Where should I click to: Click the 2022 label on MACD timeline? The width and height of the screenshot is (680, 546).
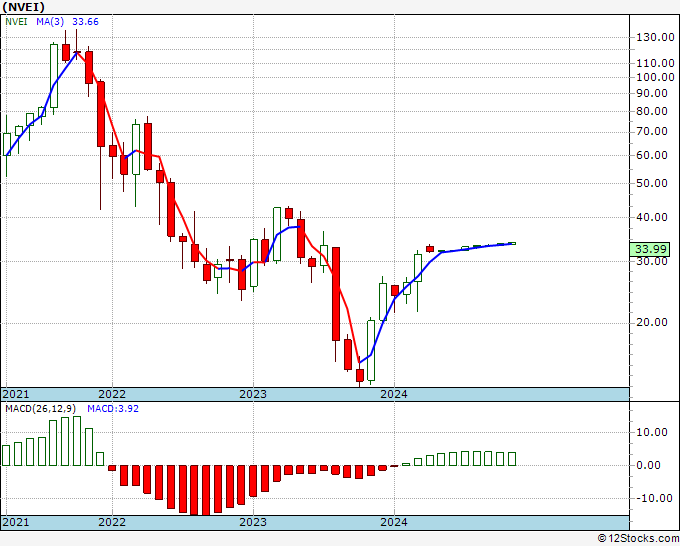point(112,522)
